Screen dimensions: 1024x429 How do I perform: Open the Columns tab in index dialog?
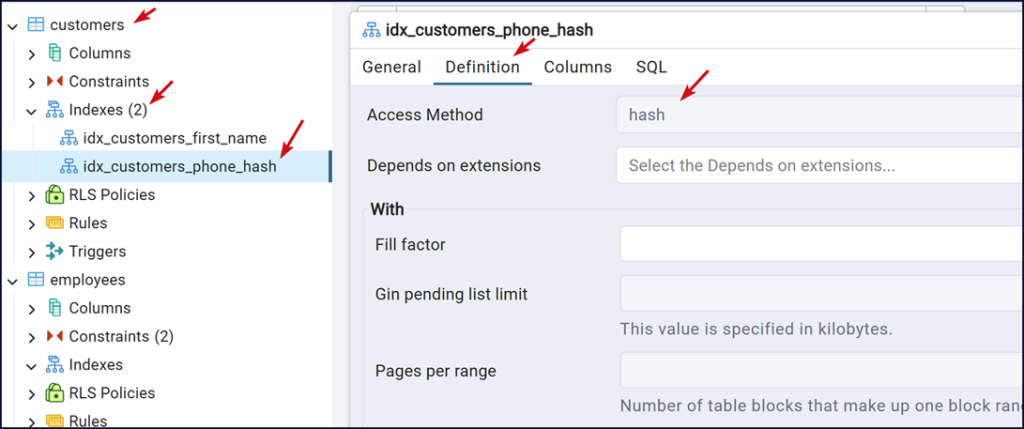(577, 67)
